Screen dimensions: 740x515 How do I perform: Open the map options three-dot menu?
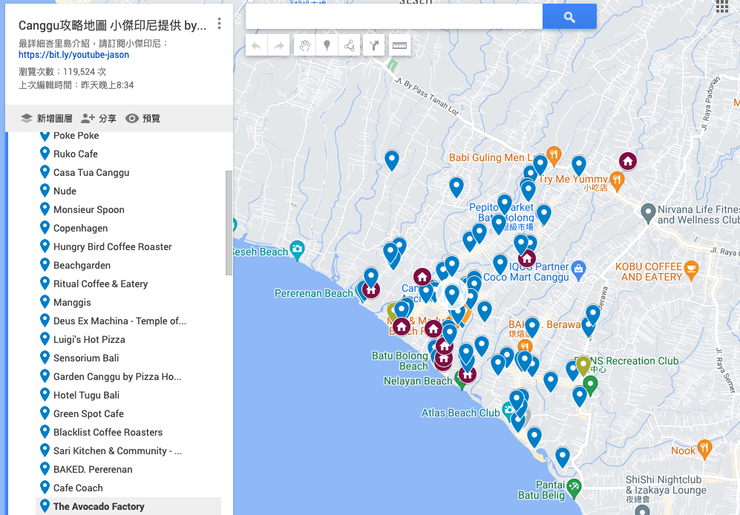tap(220, 24)
